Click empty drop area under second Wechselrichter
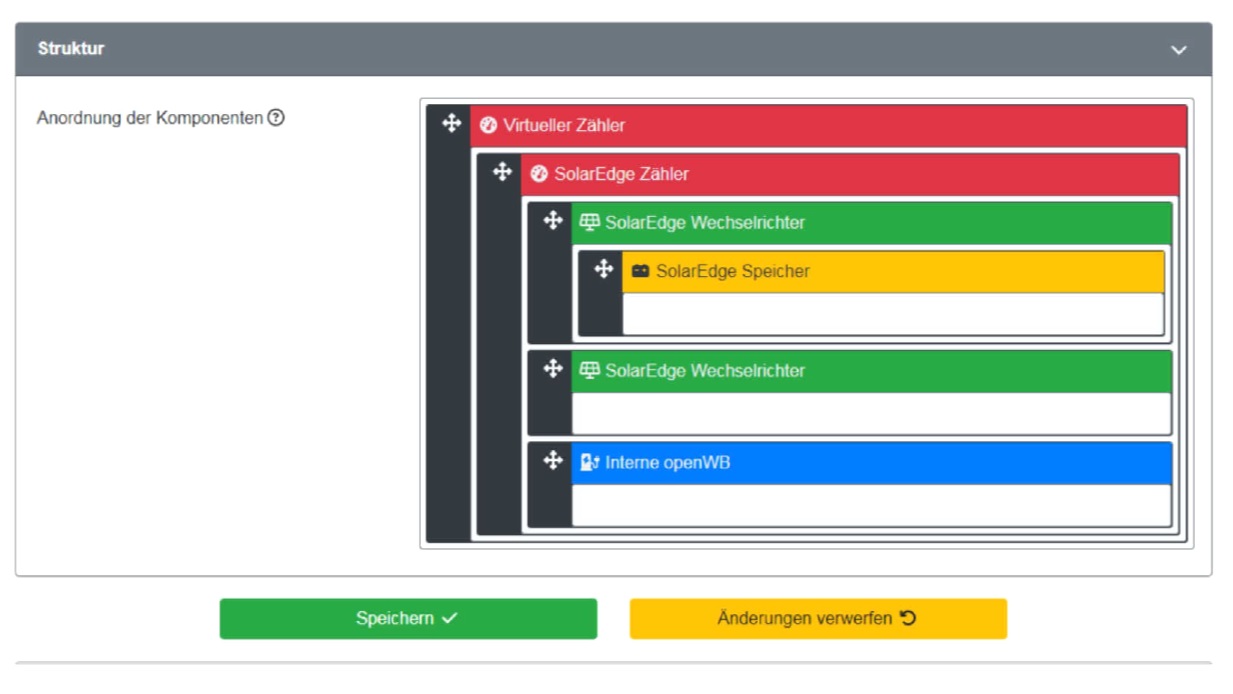Screen dimensions: 1233x694 (x=871, y=413)
